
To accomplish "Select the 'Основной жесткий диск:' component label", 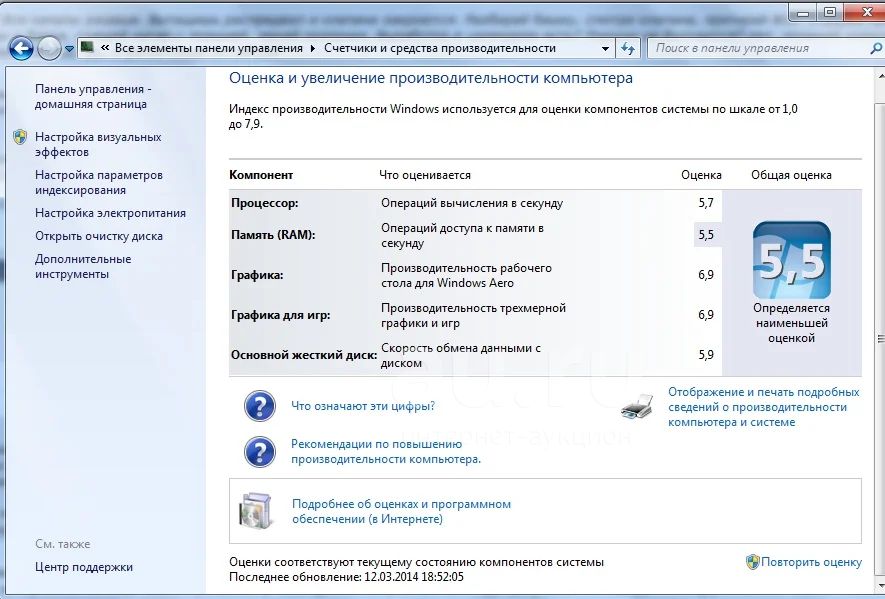I will coord(304,355).
